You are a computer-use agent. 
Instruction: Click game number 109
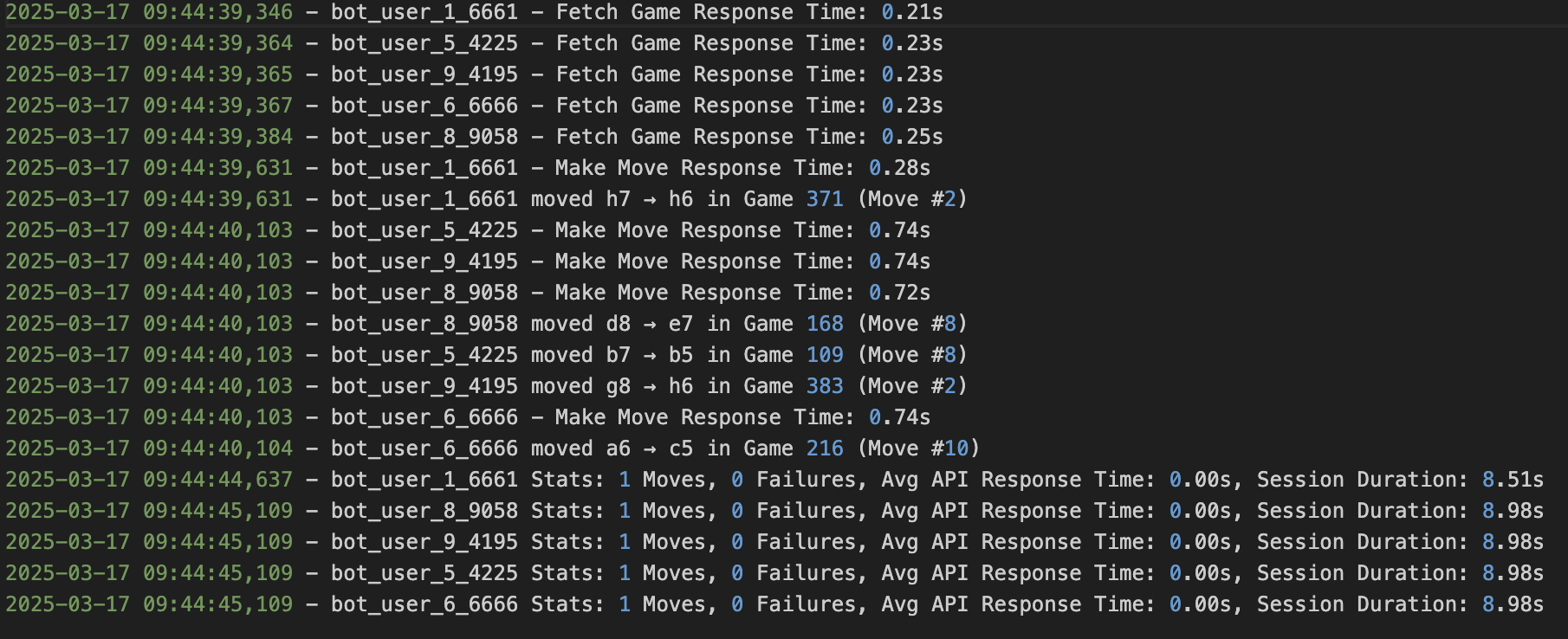coord(825,355)
